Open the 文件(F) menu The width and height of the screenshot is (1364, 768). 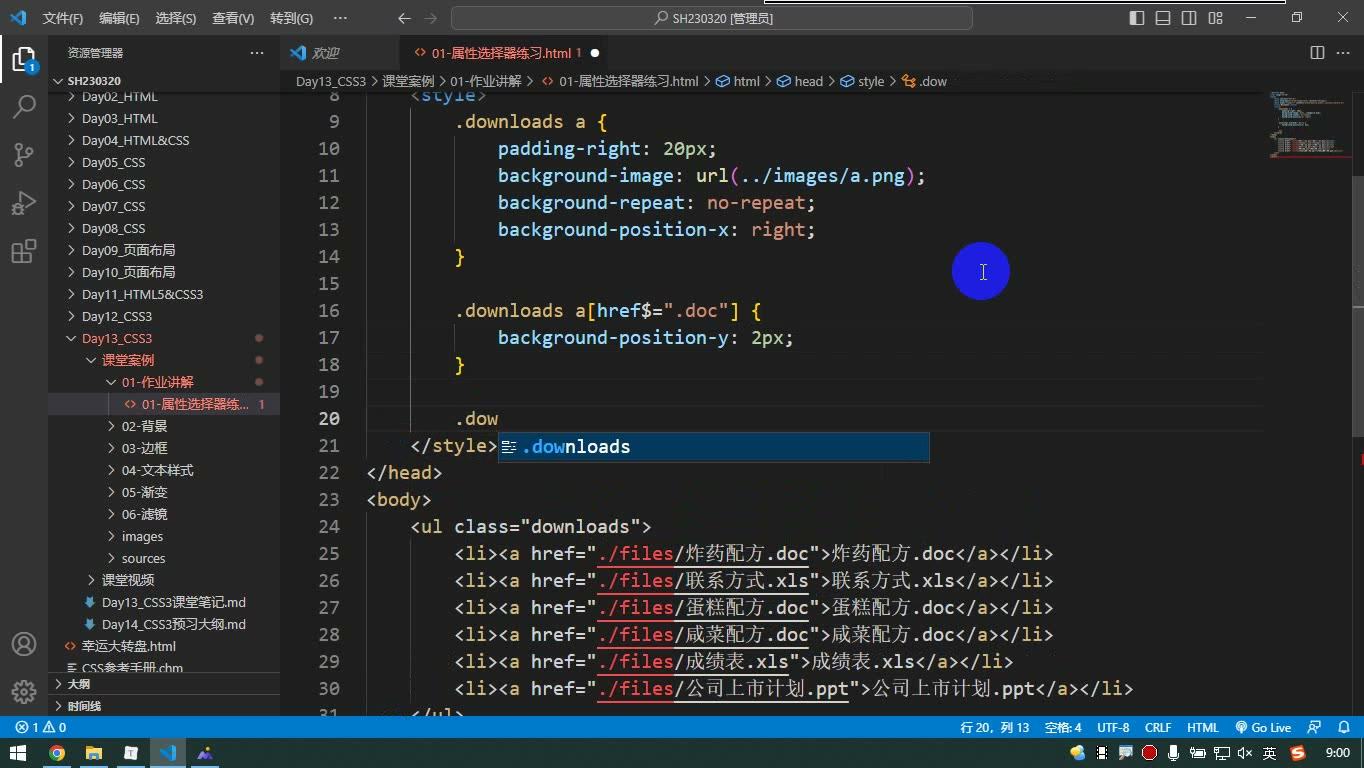point(63,18)
